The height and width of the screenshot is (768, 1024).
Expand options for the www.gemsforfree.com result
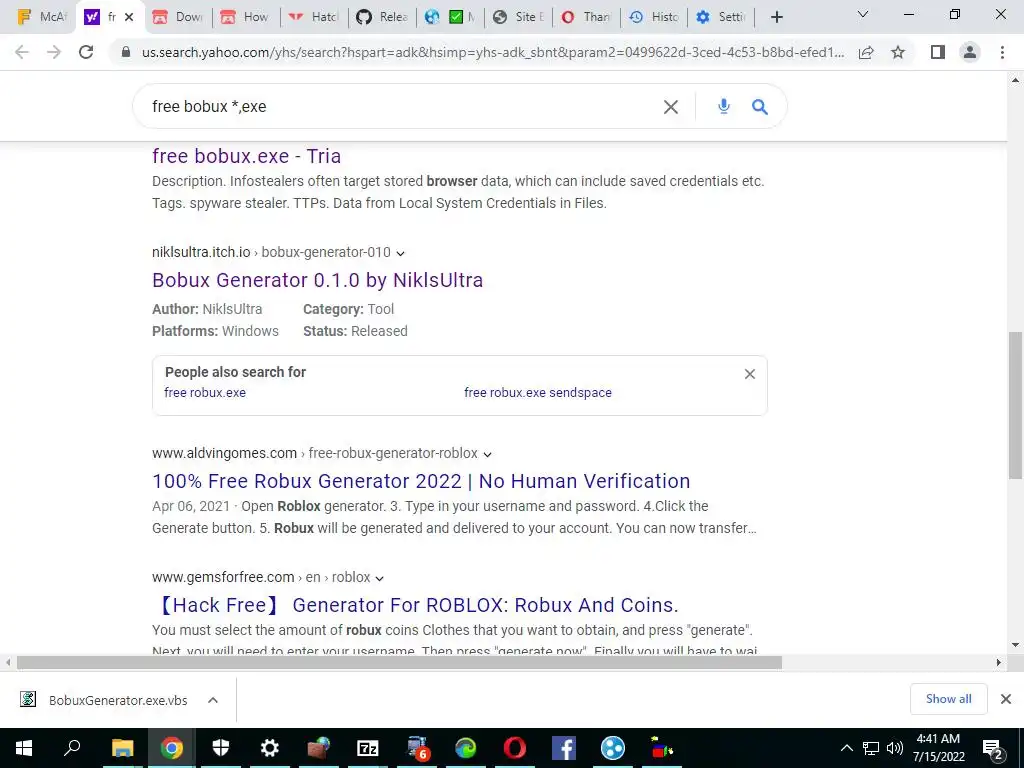click(379, 579)
